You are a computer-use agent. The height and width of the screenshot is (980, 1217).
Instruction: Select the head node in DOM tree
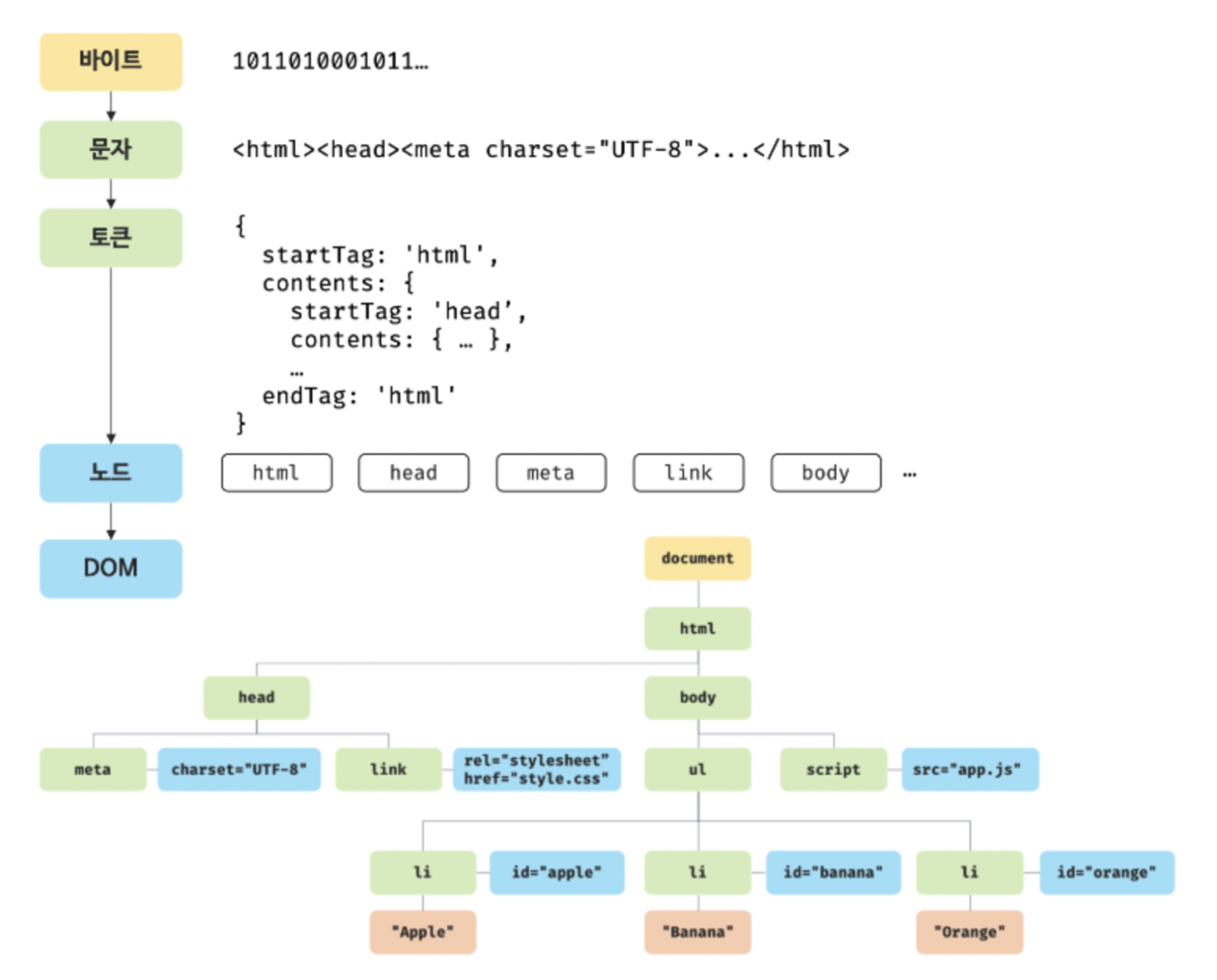pos(256,697)
